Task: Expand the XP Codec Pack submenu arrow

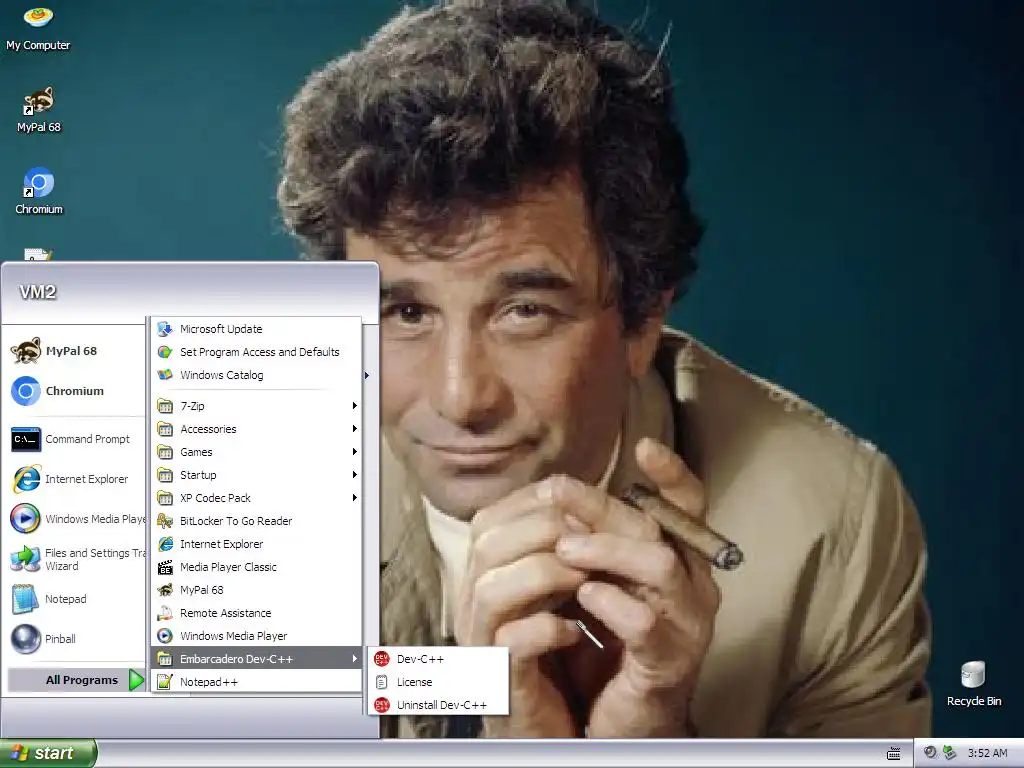Action: click(355, 498)
